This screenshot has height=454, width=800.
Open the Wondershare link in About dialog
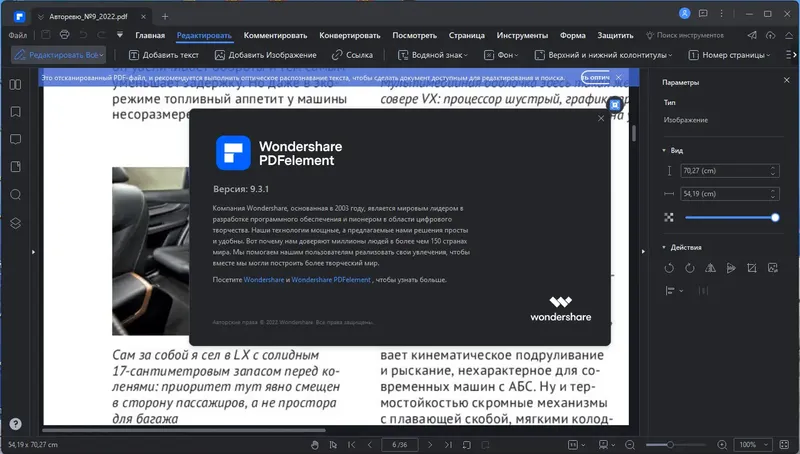[x=264, y=280]
